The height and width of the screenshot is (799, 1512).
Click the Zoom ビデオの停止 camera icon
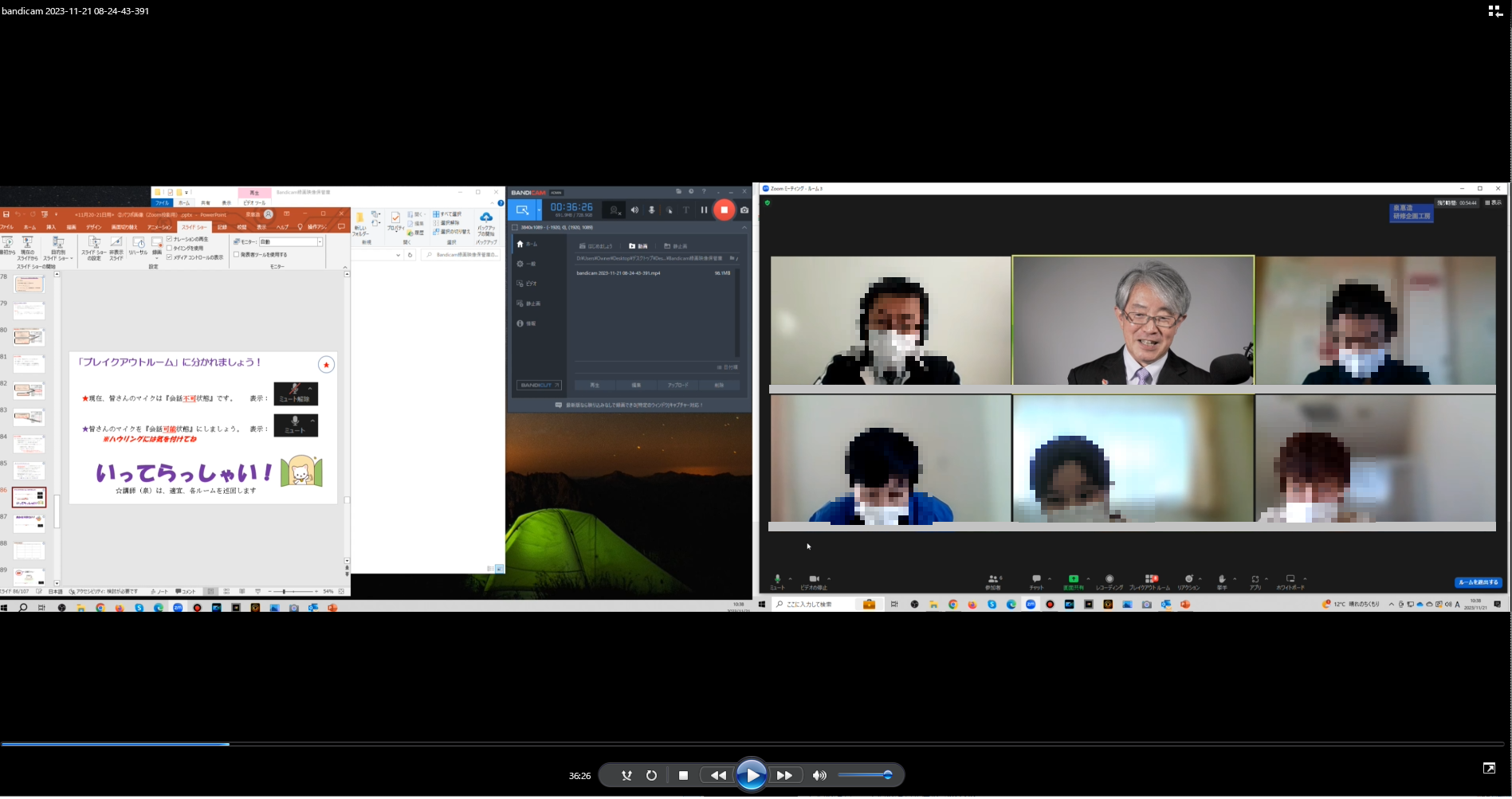click(814, 579)
